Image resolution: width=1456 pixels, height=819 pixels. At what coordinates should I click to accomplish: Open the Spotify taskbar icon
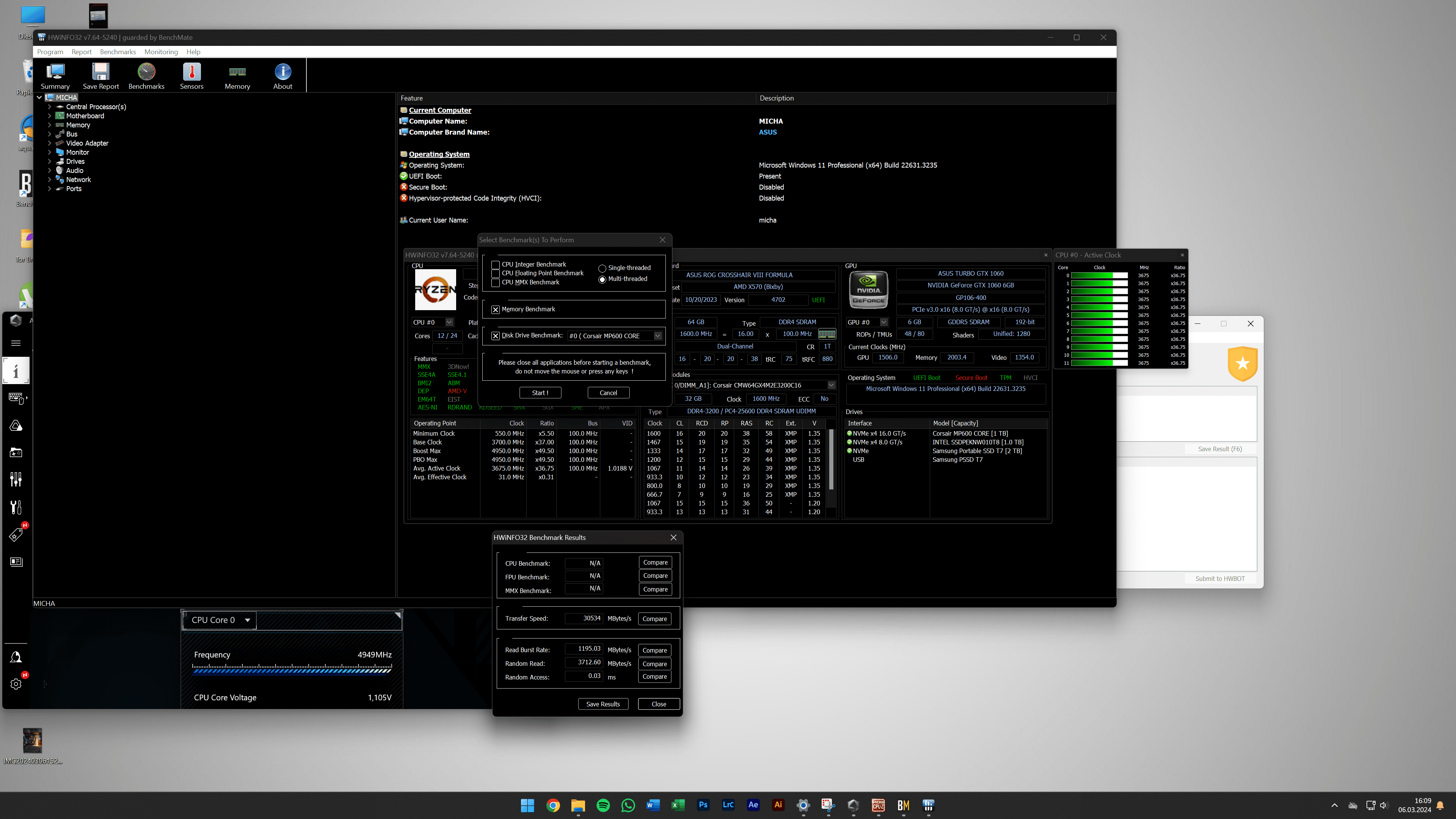coord(603,805)
